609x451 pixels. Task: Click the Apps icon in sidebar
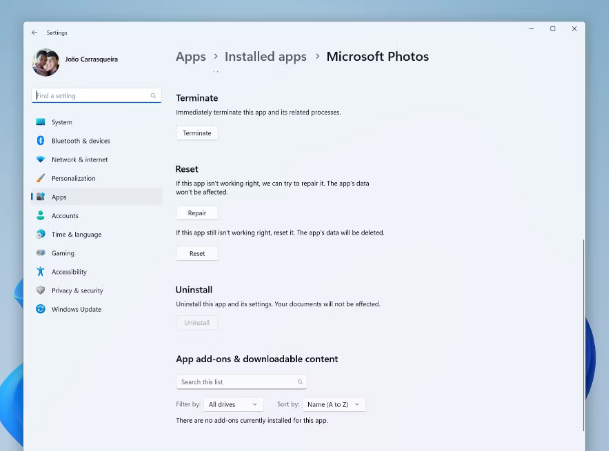[x=40, y=197]
